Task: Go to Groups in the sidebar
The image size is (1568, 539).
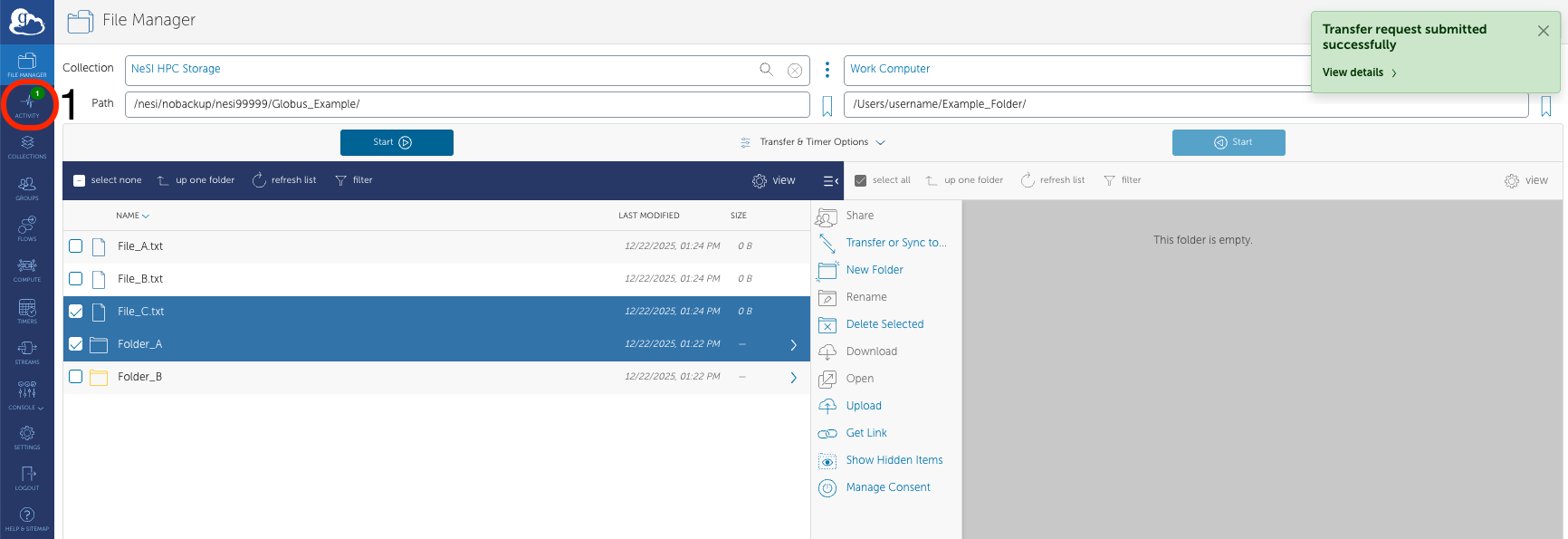Action: (x=27, y=188)
